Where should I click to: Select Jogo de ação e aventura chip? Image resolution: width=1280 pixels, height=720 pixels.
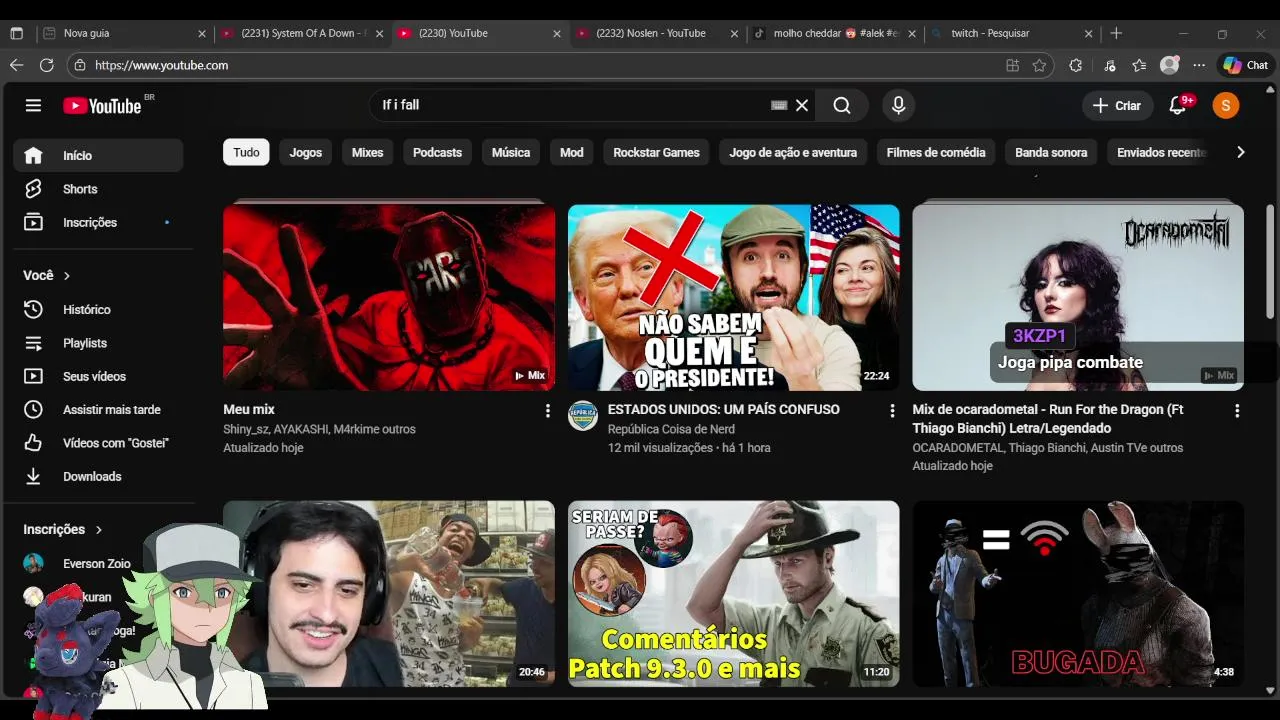click(x=793, y=152)
